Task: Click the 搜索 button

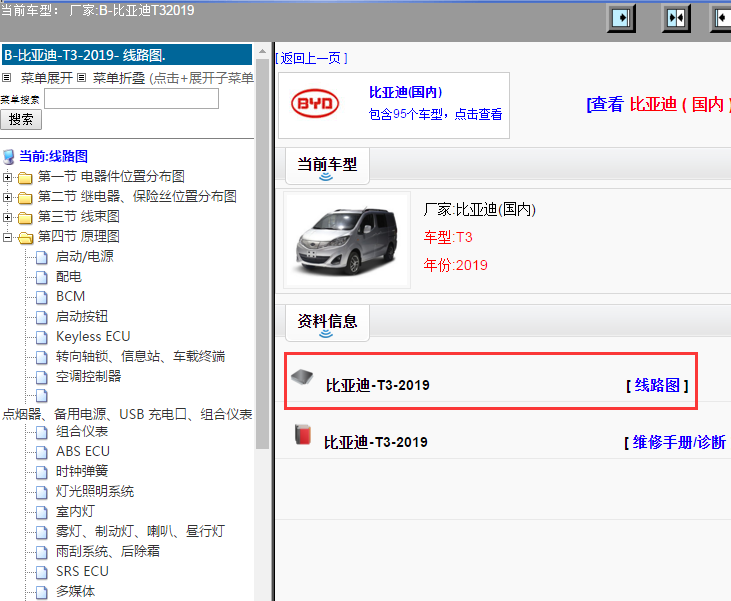Action: coord(21,120)
